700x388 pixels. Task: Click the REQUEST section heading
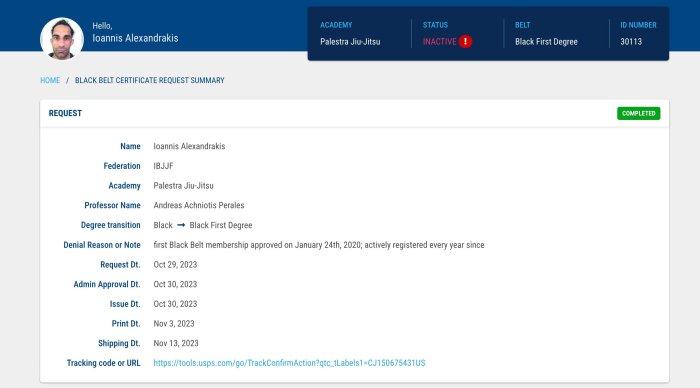pyautogui.click(x=65, y=113)
